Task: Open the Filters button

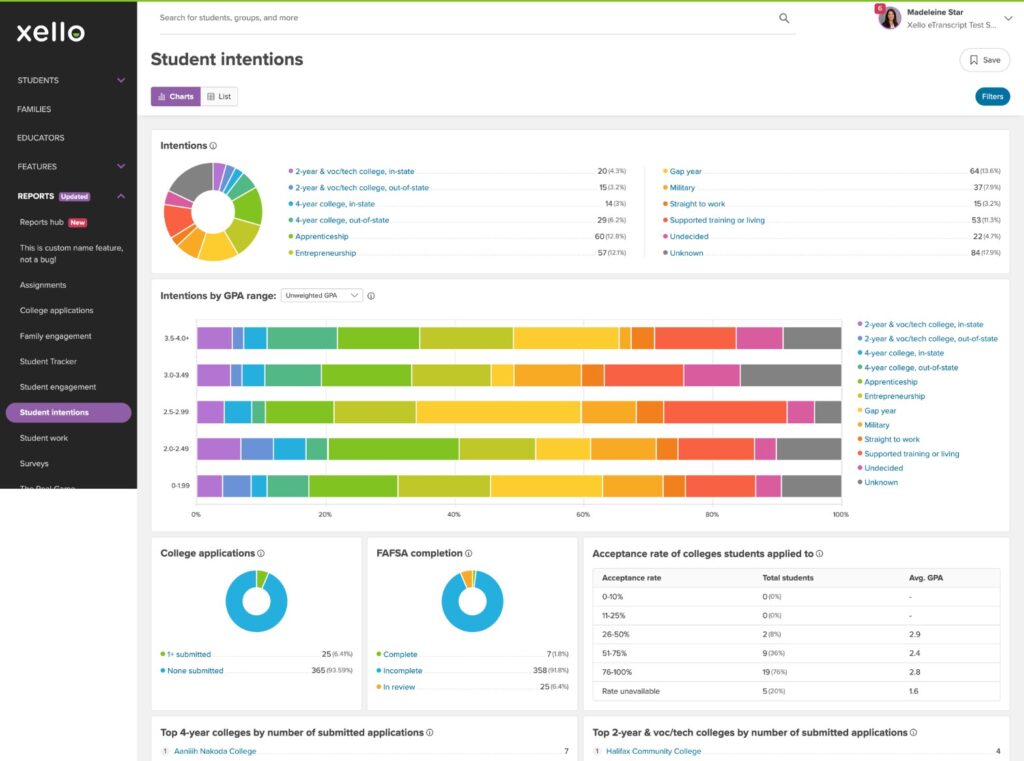Action: pyautogui.click(x=992, y=97)
